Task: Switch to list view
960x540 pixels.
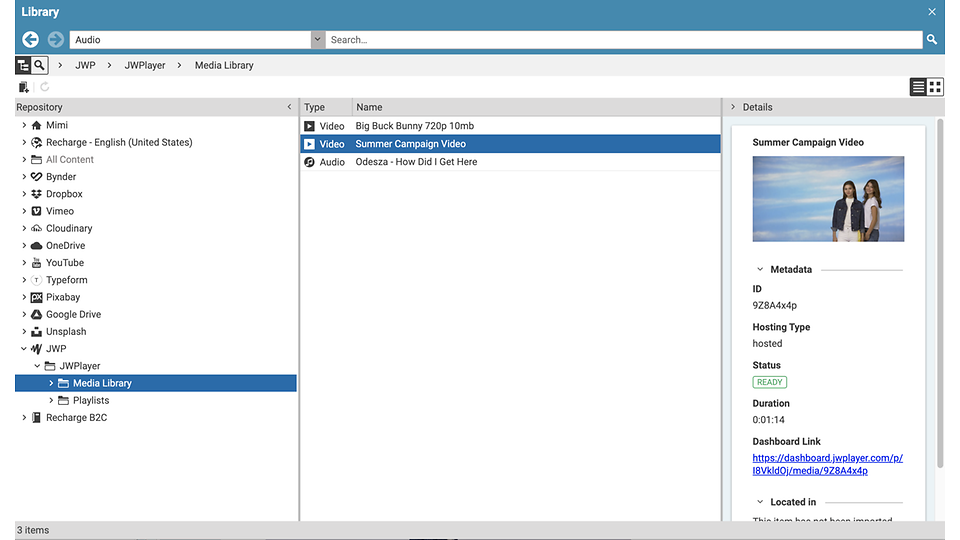Action: coord(918,87)
